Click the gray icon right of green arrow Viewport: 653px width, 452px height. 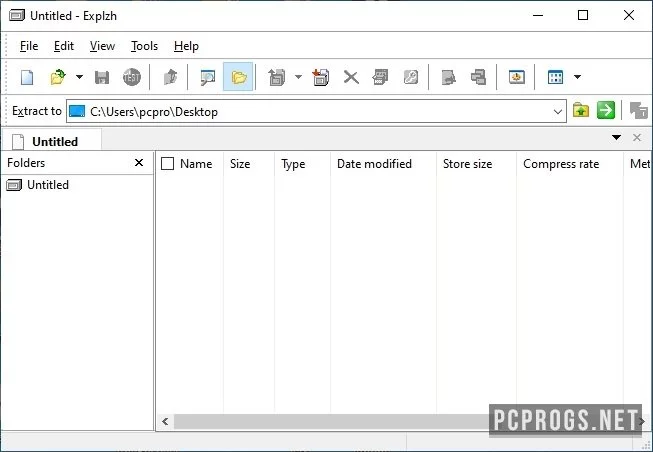click(638, 111)
